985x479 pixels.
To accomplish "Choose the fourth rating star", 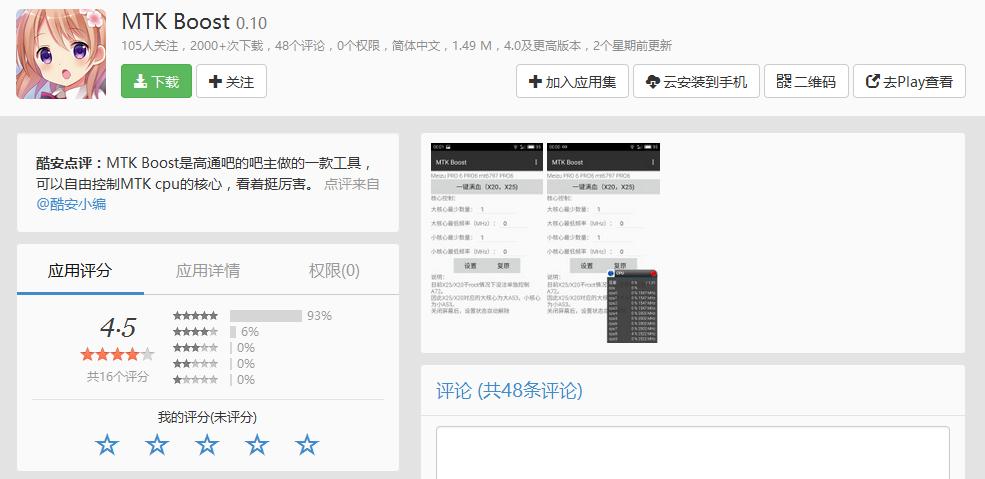I will coord(257,445).
